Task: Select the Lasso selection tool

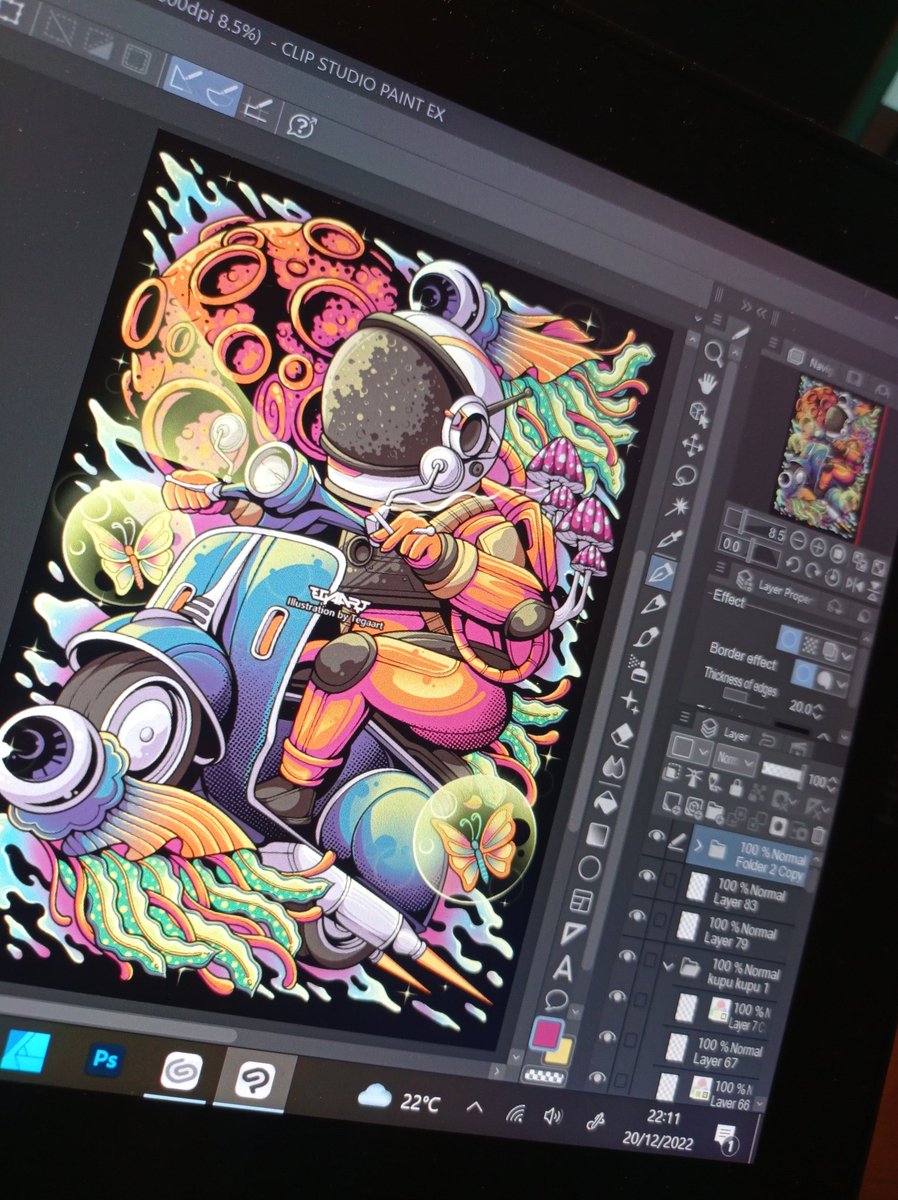Action: pyautogui.click(x=686, y=476)
